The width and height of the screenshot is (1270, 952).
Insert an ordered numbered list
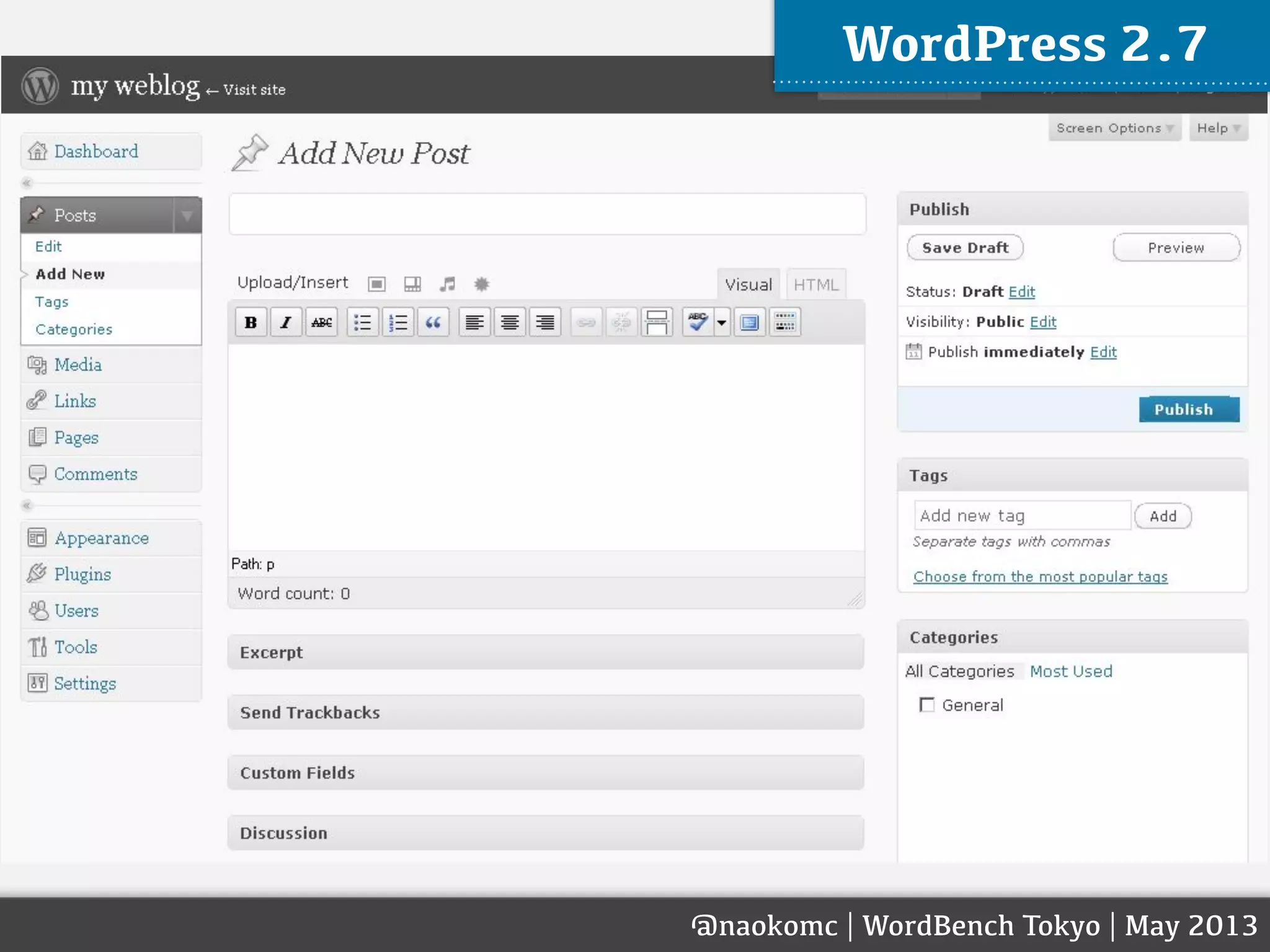(x=397, y=322)
